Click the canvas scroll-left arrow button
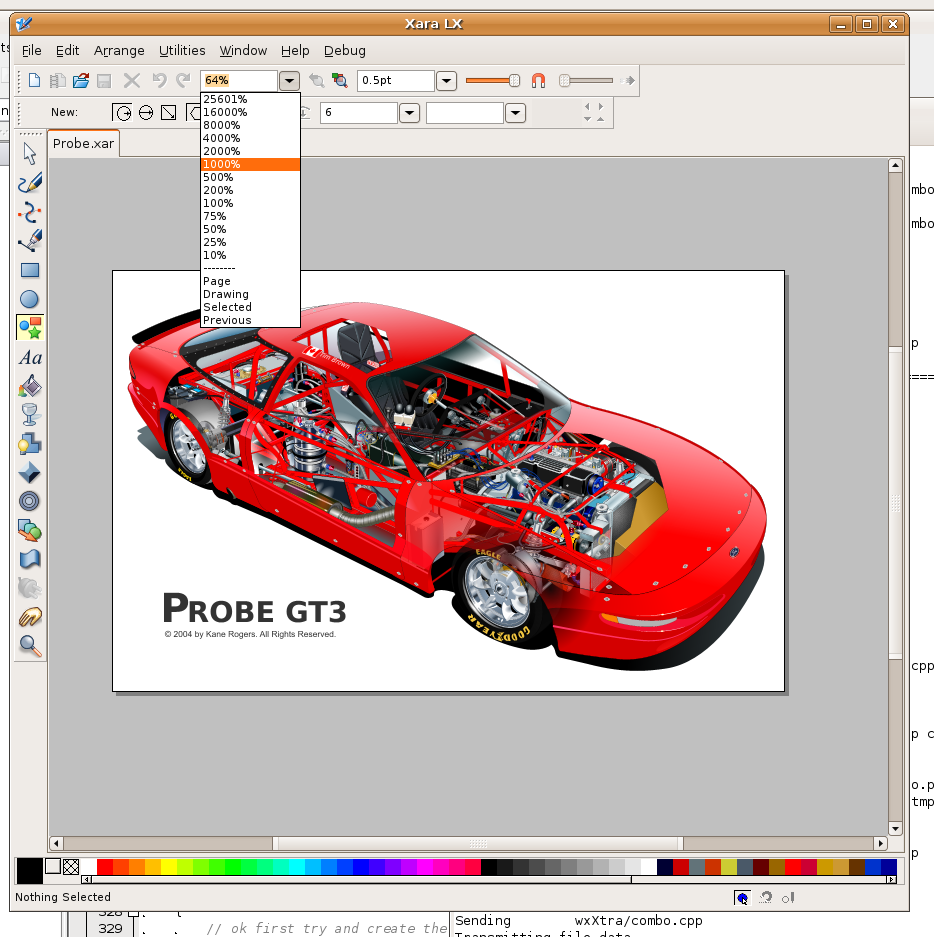This screenshot has height=937, width=934. pyautogui.click(x=56, y=843)
